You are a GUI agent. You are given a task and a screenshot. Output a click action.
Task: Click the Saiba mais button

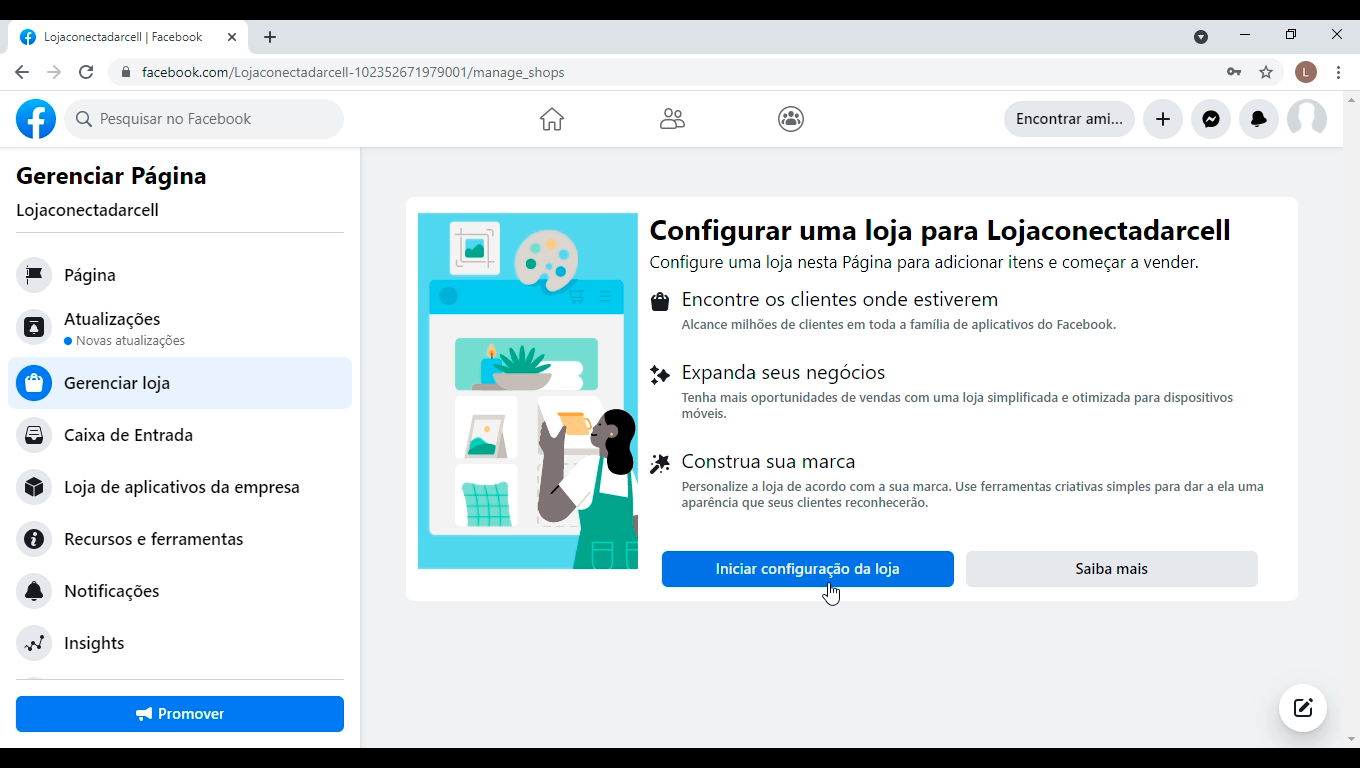1112,569
